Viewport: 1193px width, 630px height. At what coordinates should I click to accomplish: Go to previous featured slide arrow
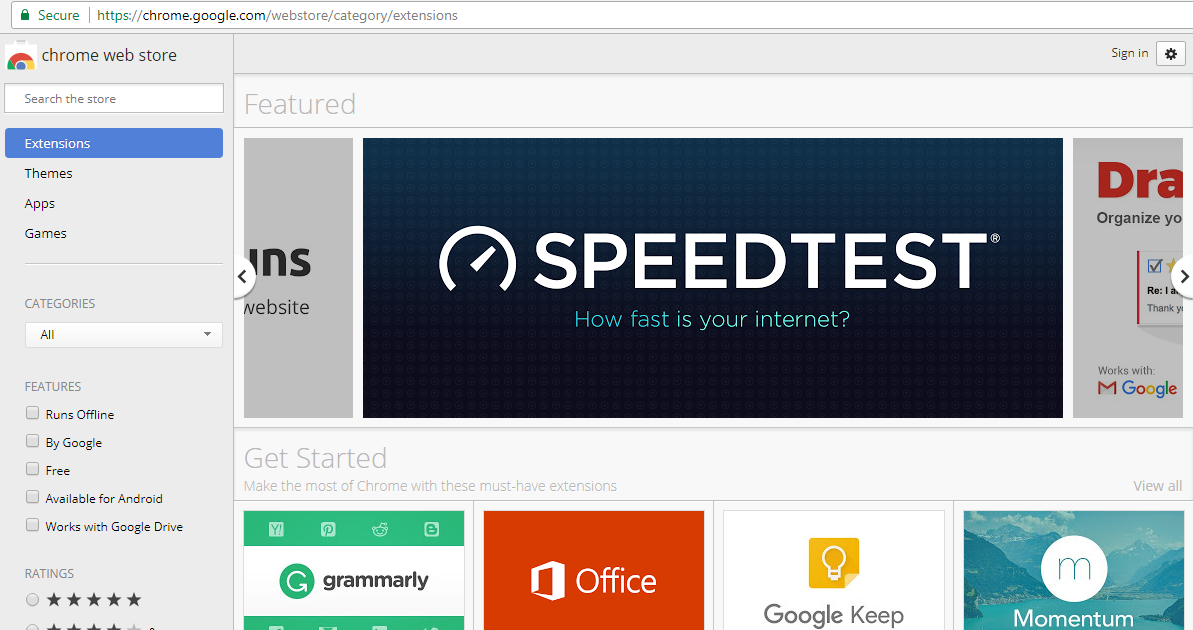(x=243, y=277)
